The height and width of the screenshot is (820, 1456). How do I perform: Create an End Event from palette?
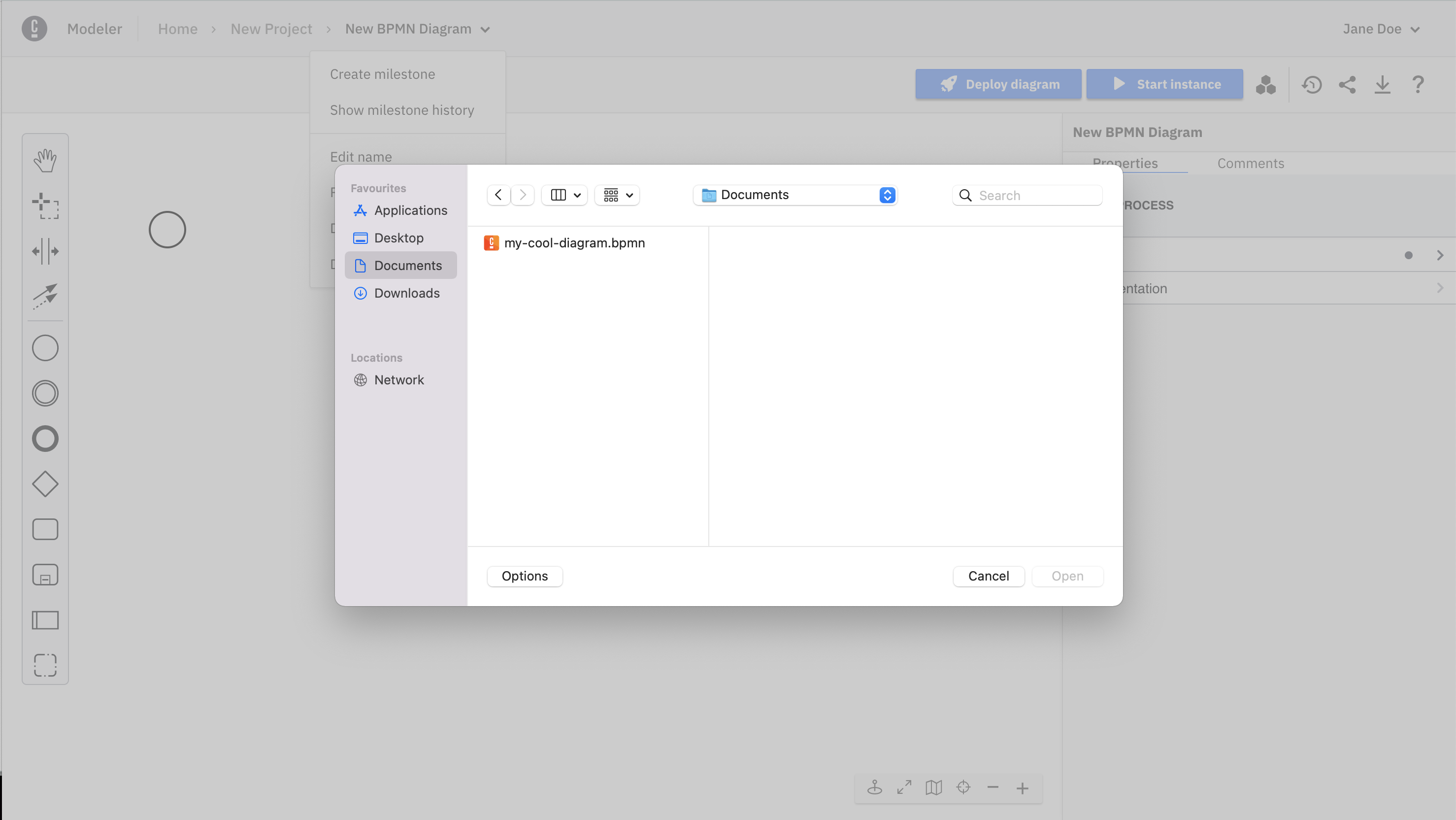tap(45, 439)
